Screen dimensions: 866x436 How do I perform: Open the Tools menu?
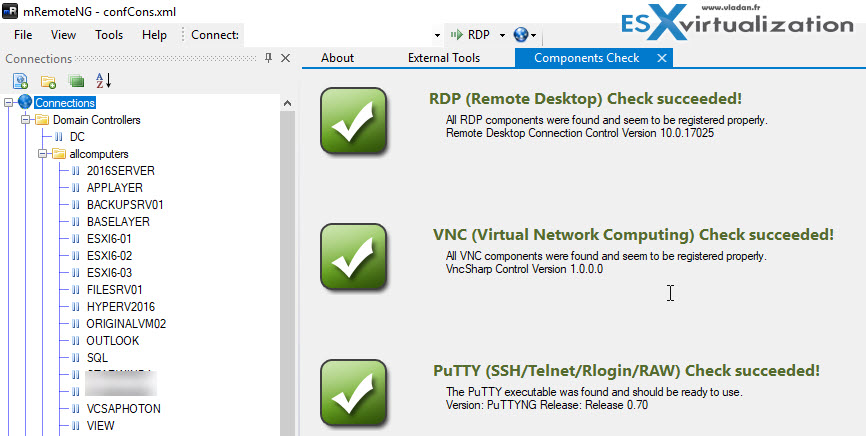click(x=109, y=35)
